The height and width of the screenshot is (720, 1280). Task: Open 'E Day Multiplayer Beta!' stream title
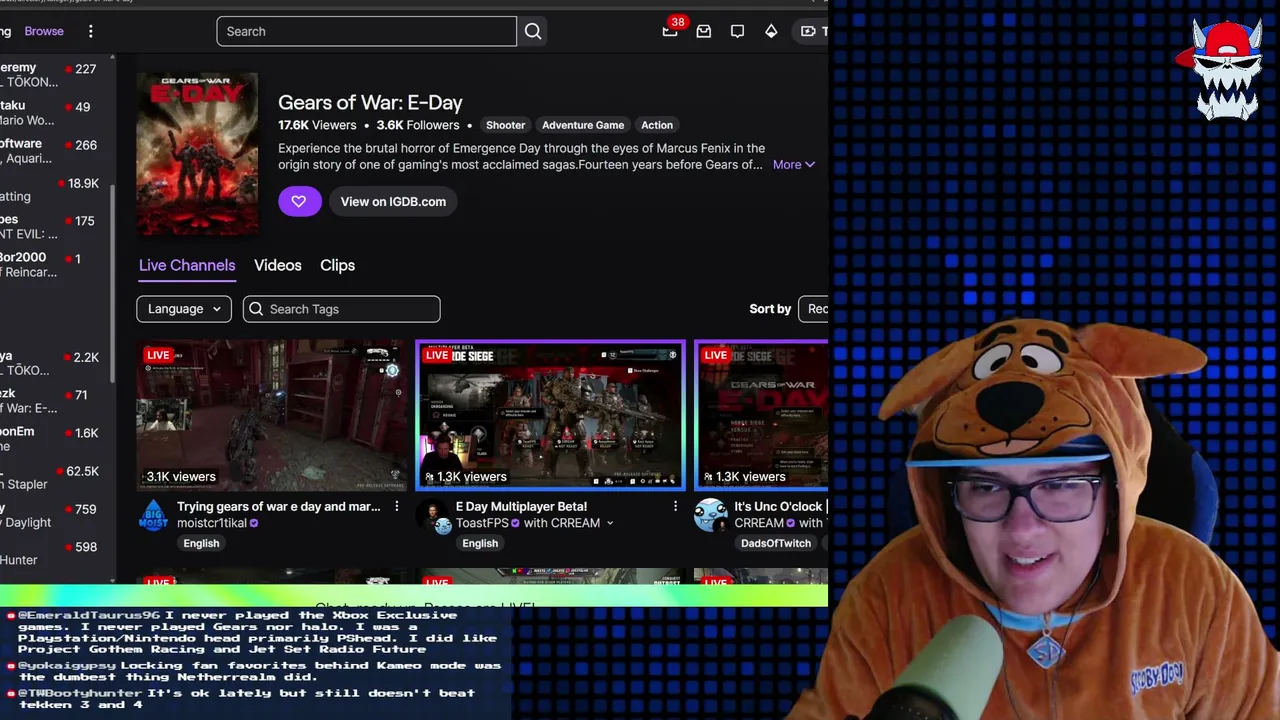click(x=521, y=506)
